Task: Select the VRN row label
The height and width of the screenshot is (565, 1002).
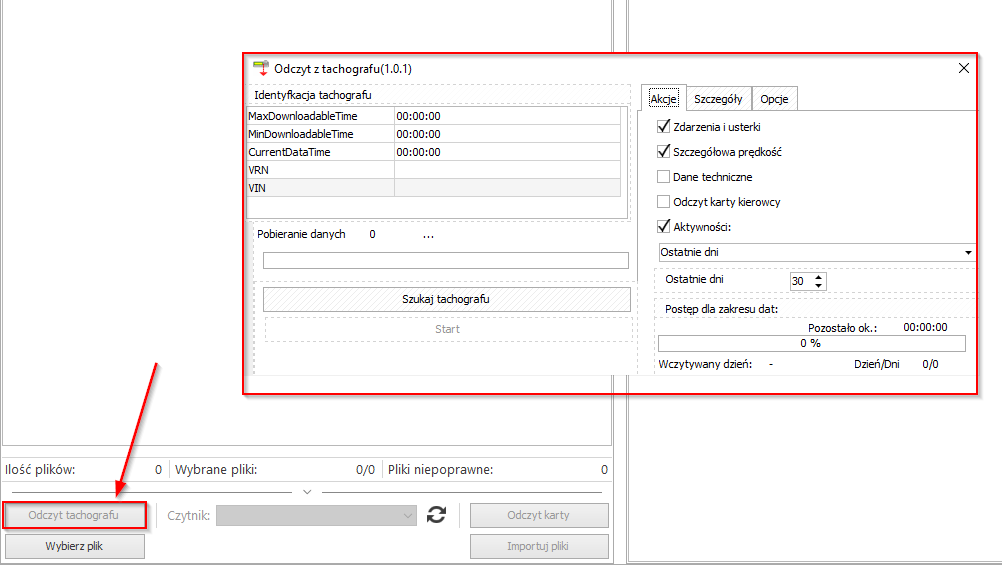Action: pos(258,170)
